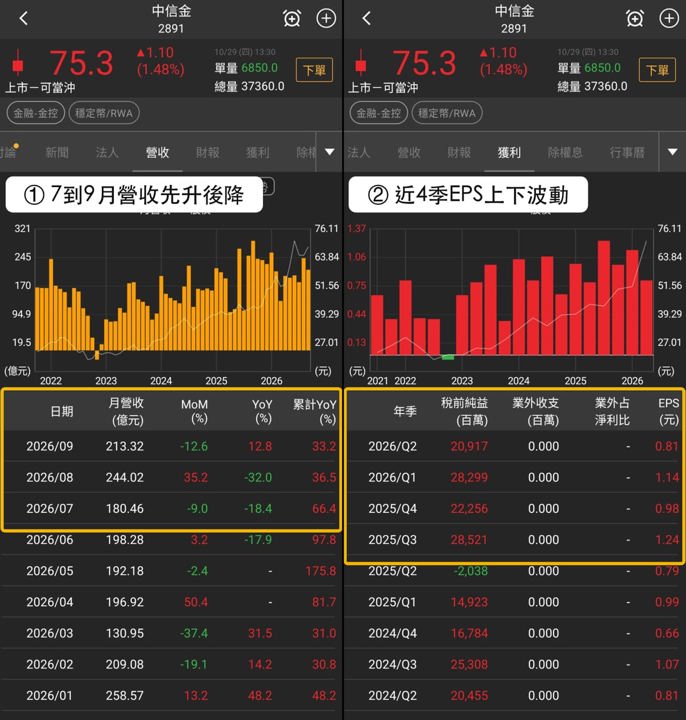
Task: Tap EPS (元) column header
Action: [x=668, y=411]
